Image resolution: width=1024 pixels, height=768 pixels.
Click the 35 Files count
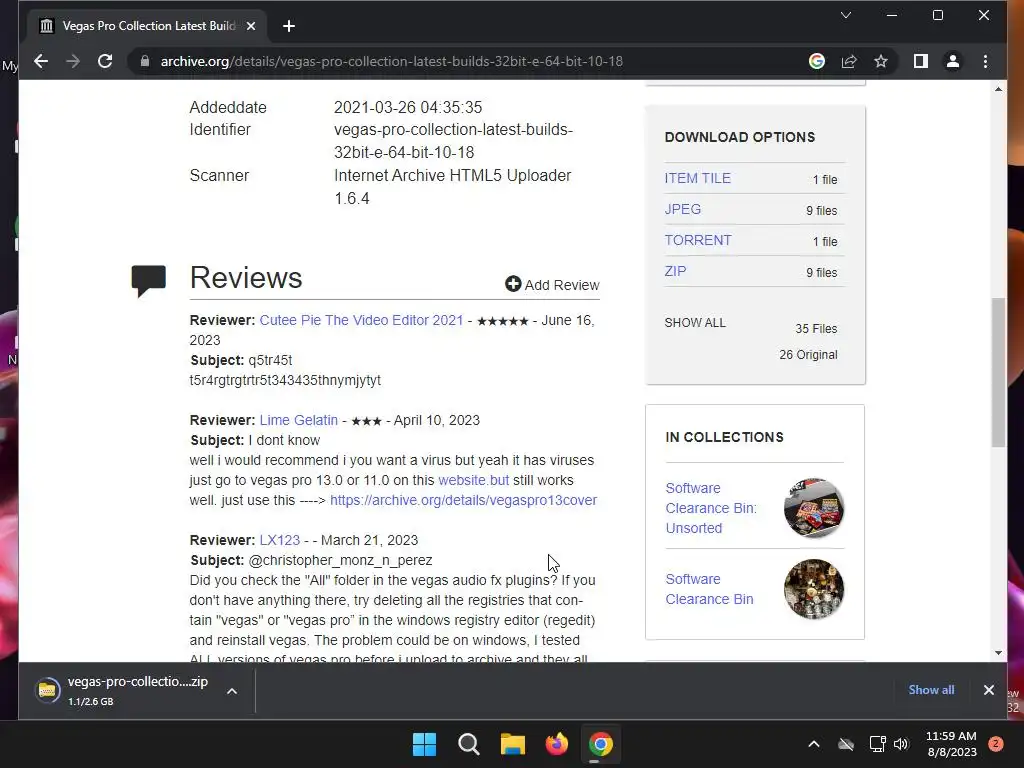pyautogui.click(x=816, y=328)
